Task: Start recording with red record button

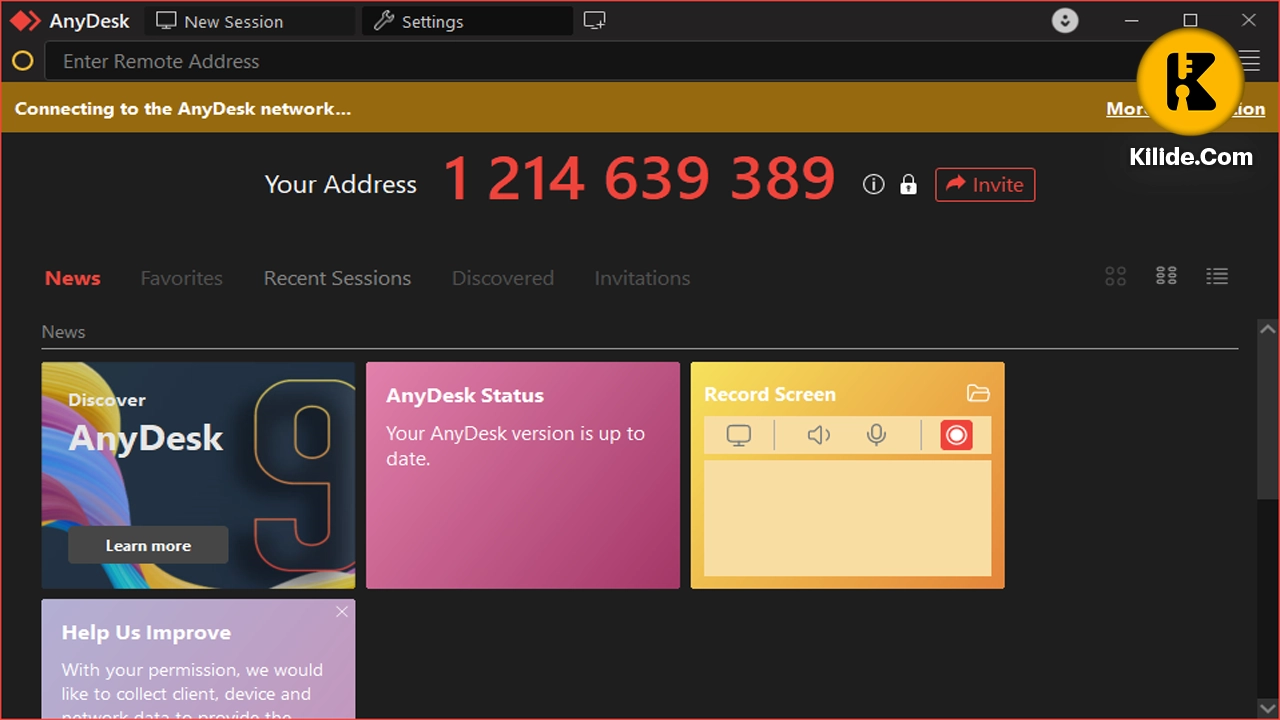Action: tap(956, 435)
